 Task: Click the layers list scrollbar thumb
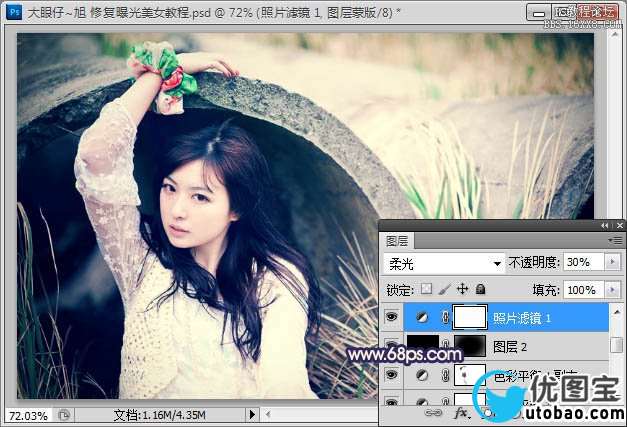617,345
